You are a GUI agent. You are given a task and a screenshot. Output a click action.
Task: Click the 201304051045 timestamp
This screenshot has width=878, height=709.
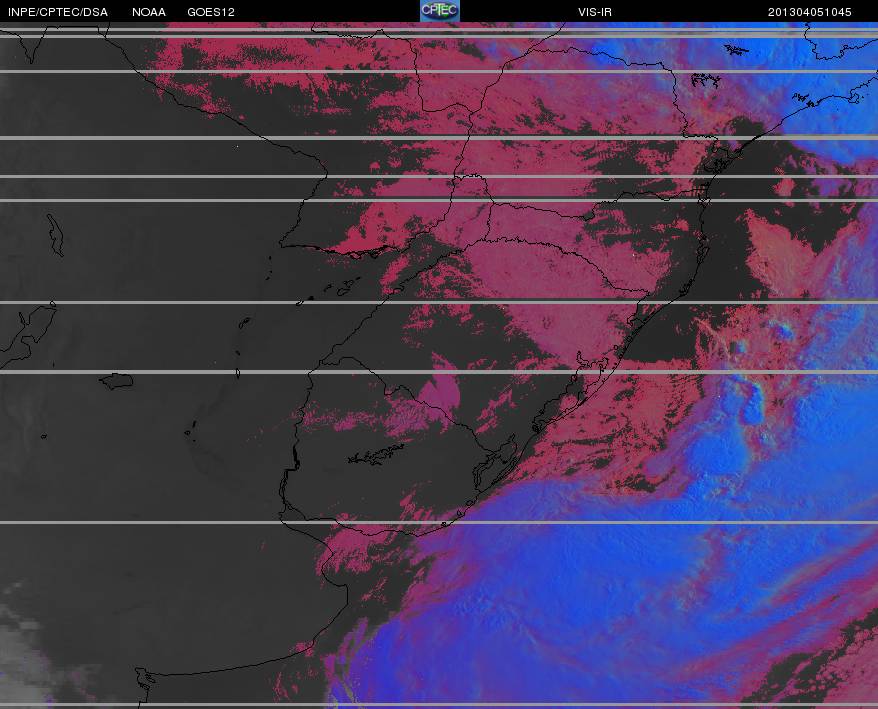pyautogui.click(x=810, y=12)
